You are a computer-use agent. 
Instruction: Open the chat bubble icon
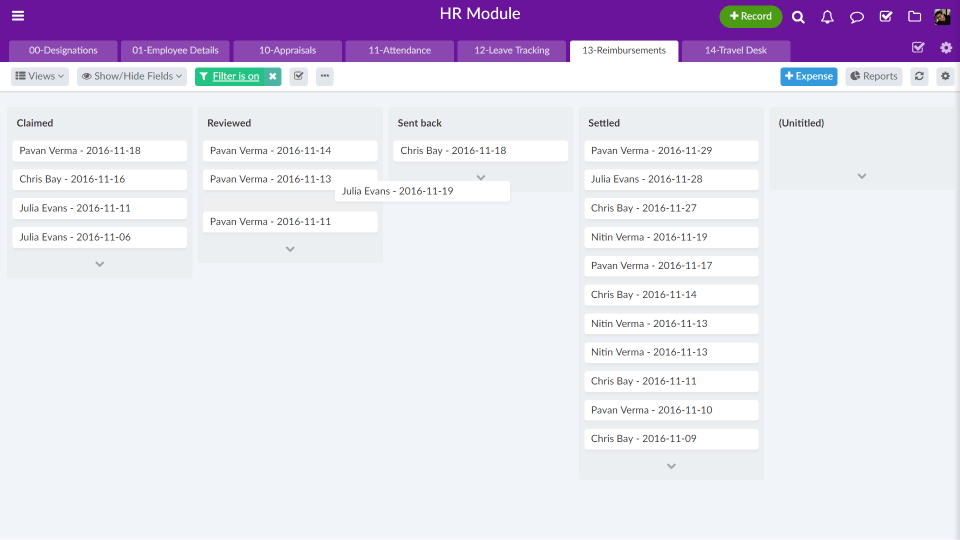click(857, 17)
